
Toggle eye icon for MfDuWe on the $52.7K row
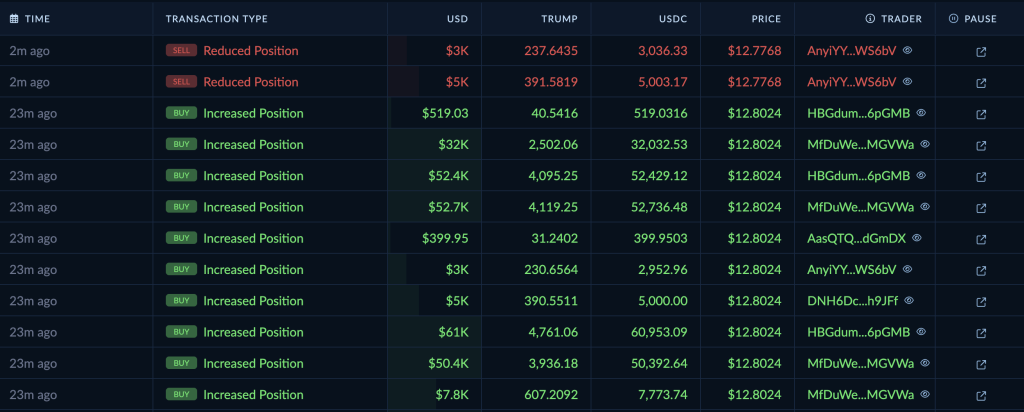(925, 206)
